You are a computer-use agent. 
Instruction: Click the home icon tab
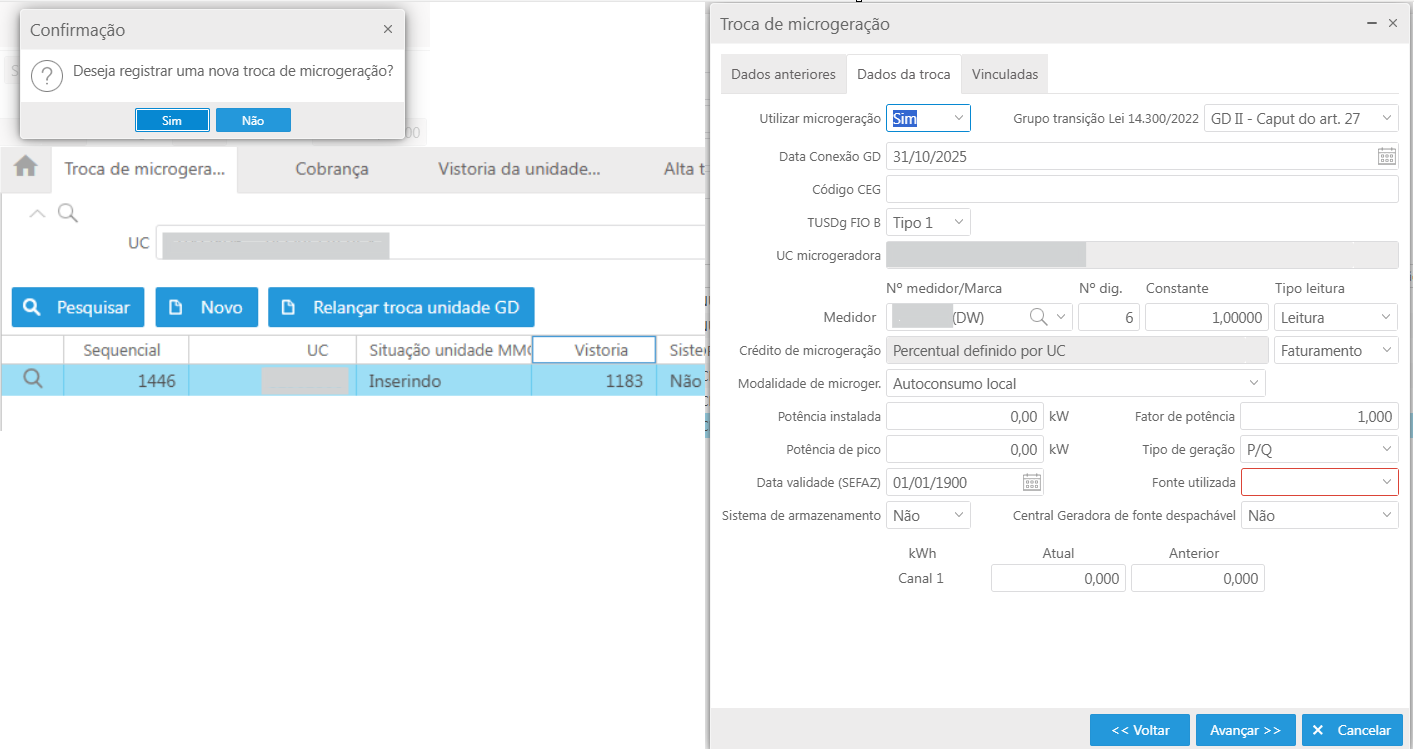[x=25, y=168]
